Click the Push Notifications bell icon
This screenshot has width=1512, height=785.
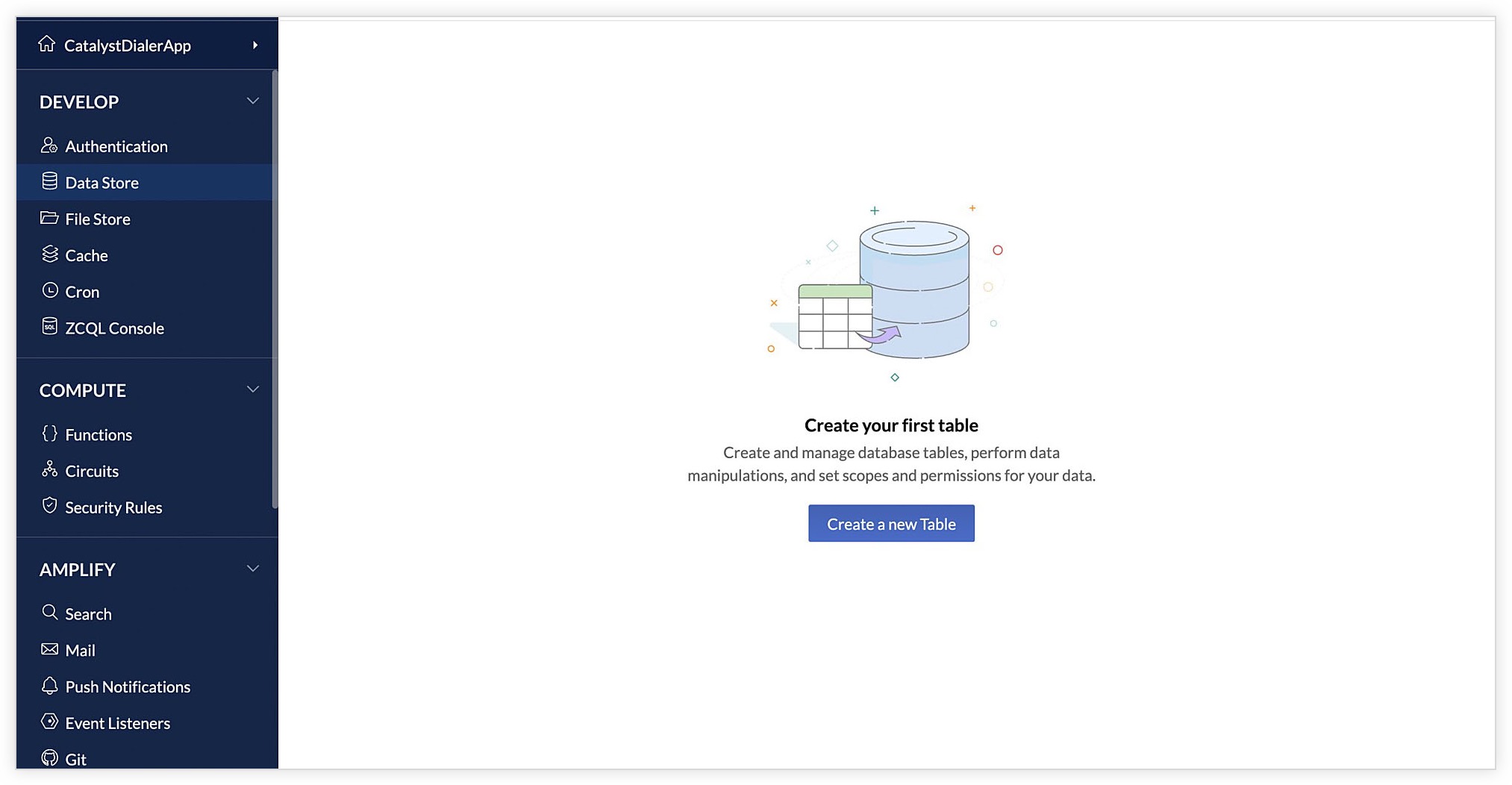[x=49, y=686]
